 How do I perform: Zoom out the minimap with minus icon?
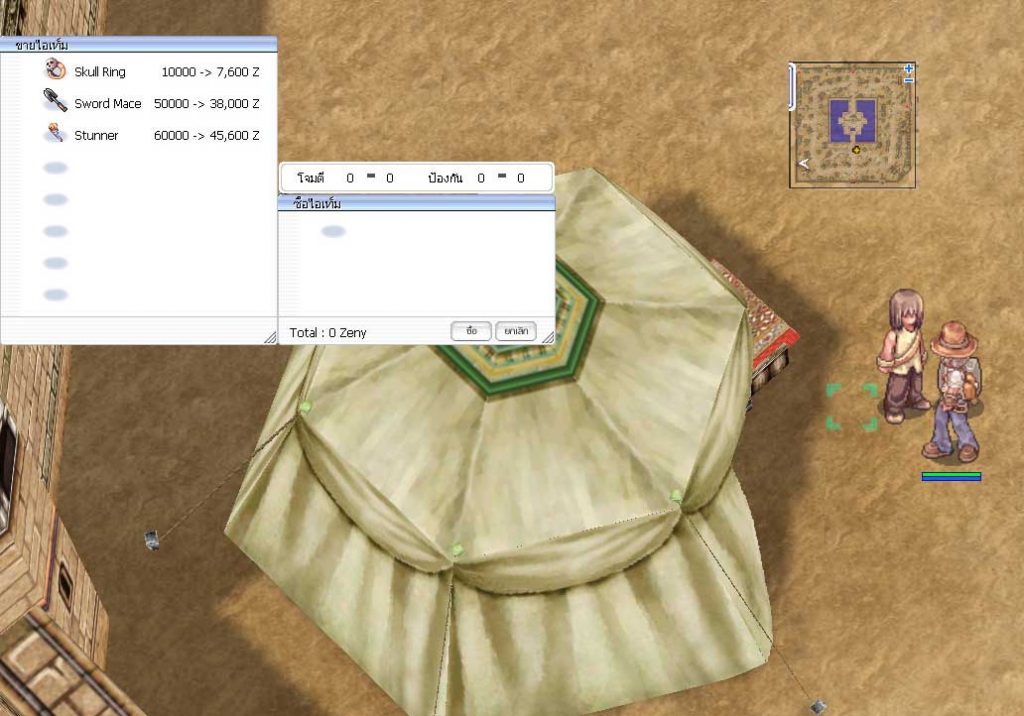908,80
